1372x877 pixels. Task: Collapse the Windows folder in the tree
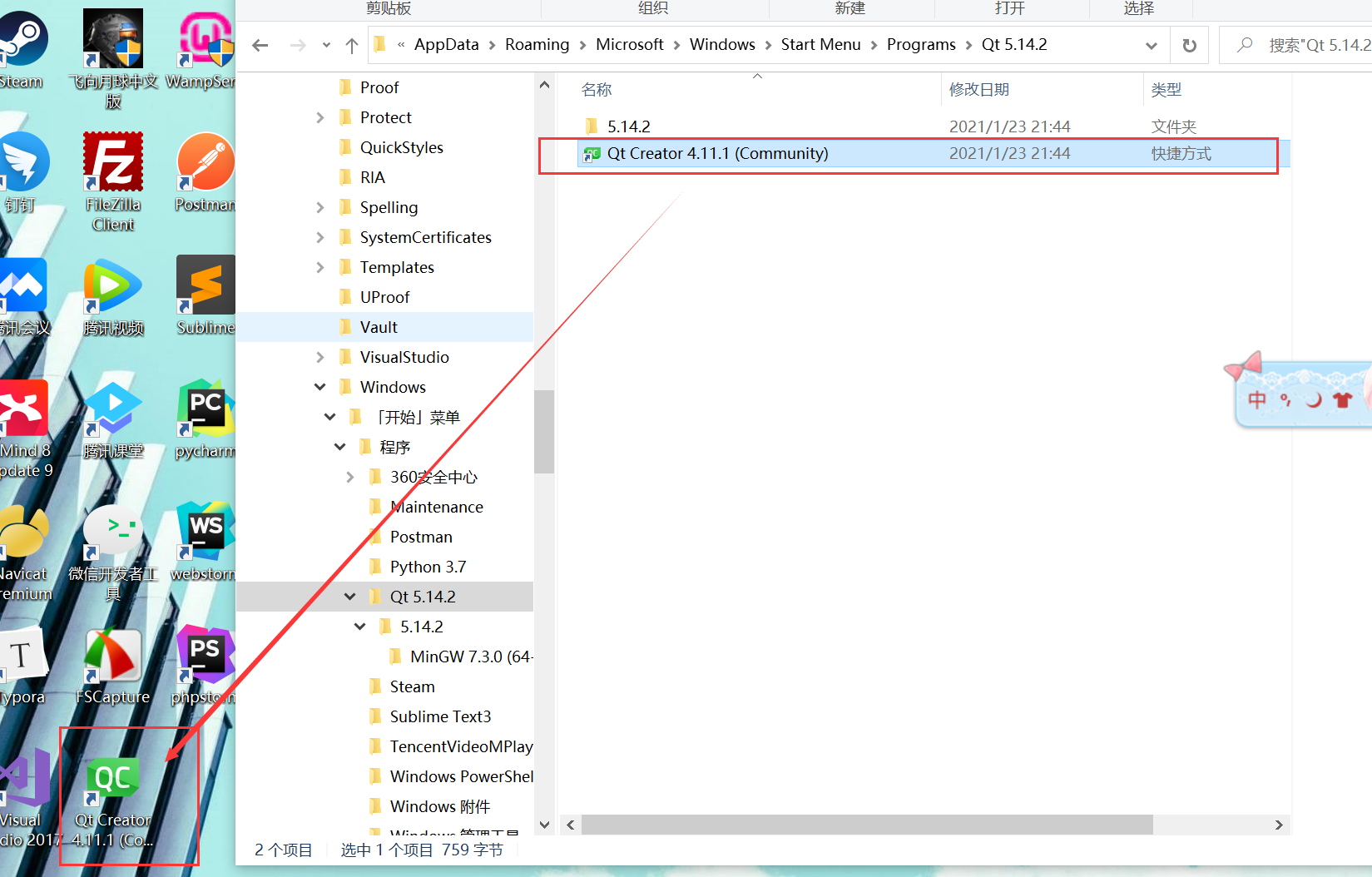320,387
